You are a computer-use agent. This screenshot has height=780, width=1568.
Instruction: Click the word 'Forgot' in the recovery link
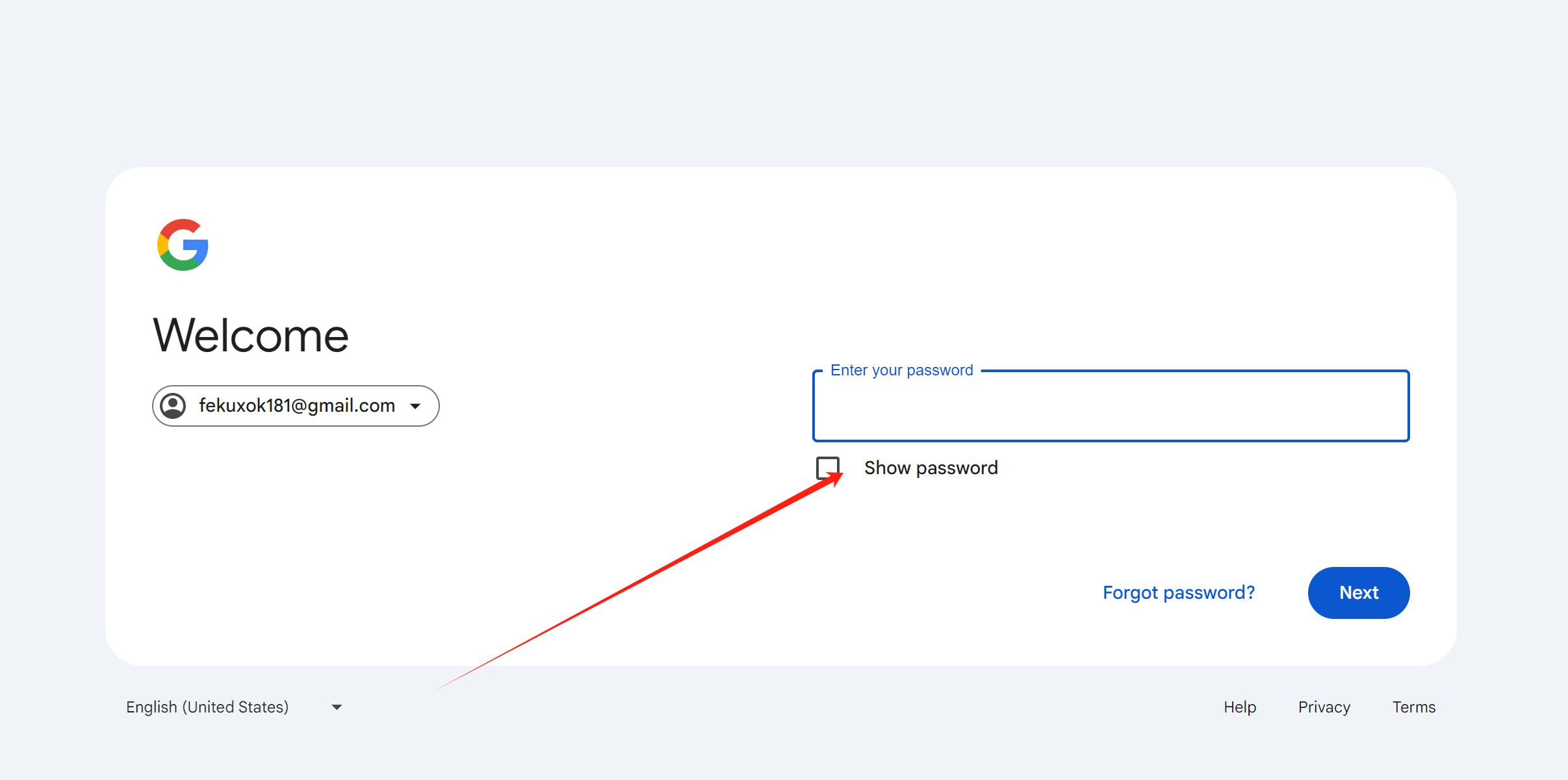1130,592
